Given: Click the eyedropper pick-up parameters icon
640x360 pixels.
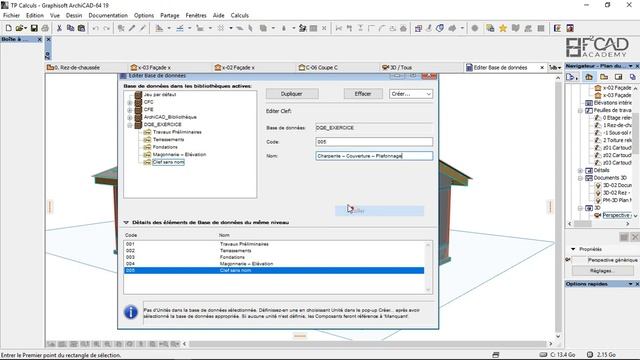Looking at the screenshot, I should point(132,28).
